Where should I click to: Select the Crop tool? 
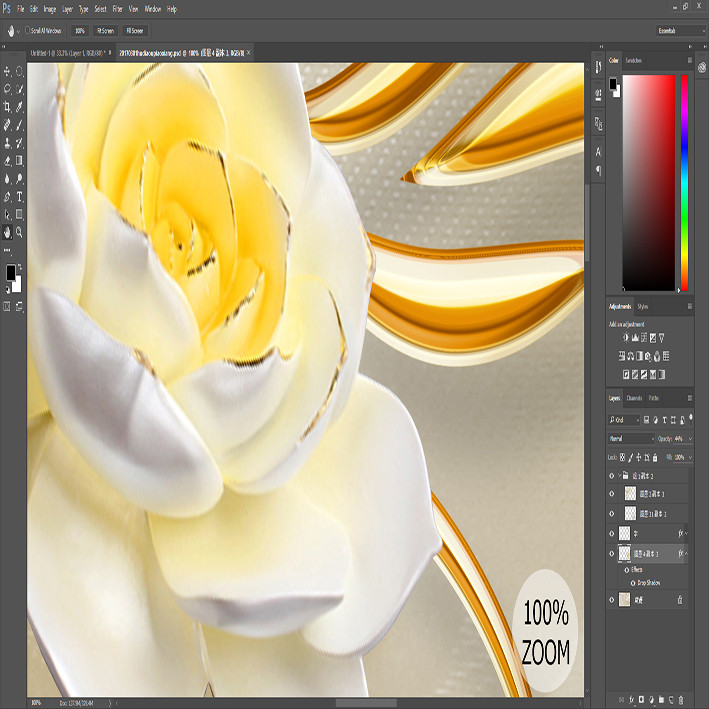(x=7, y=107)
